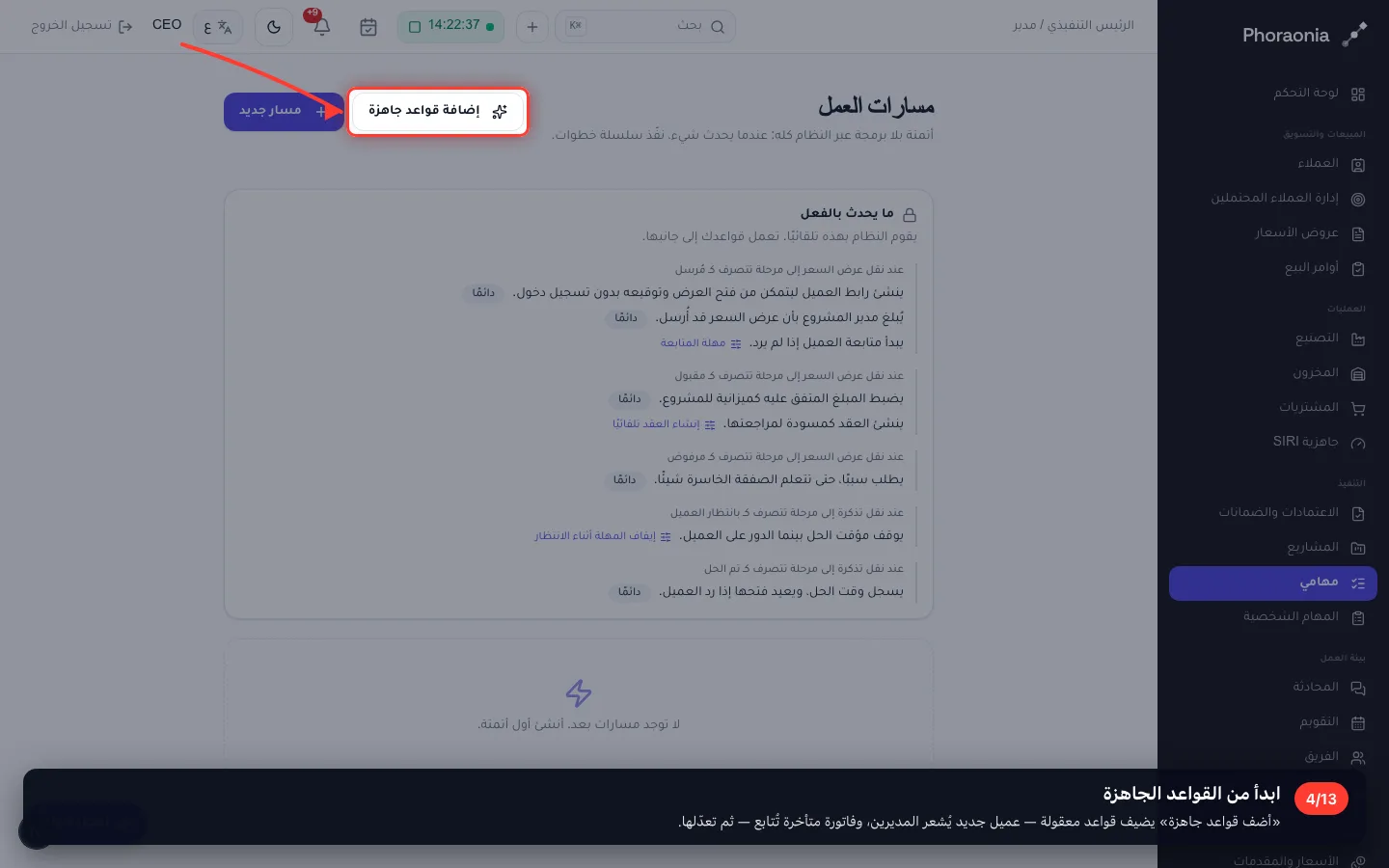Screen dimensions: 1389x868
Task: Click the ابدأ من القواعد الجاهزة tour title
Action: pos(1191,794)
